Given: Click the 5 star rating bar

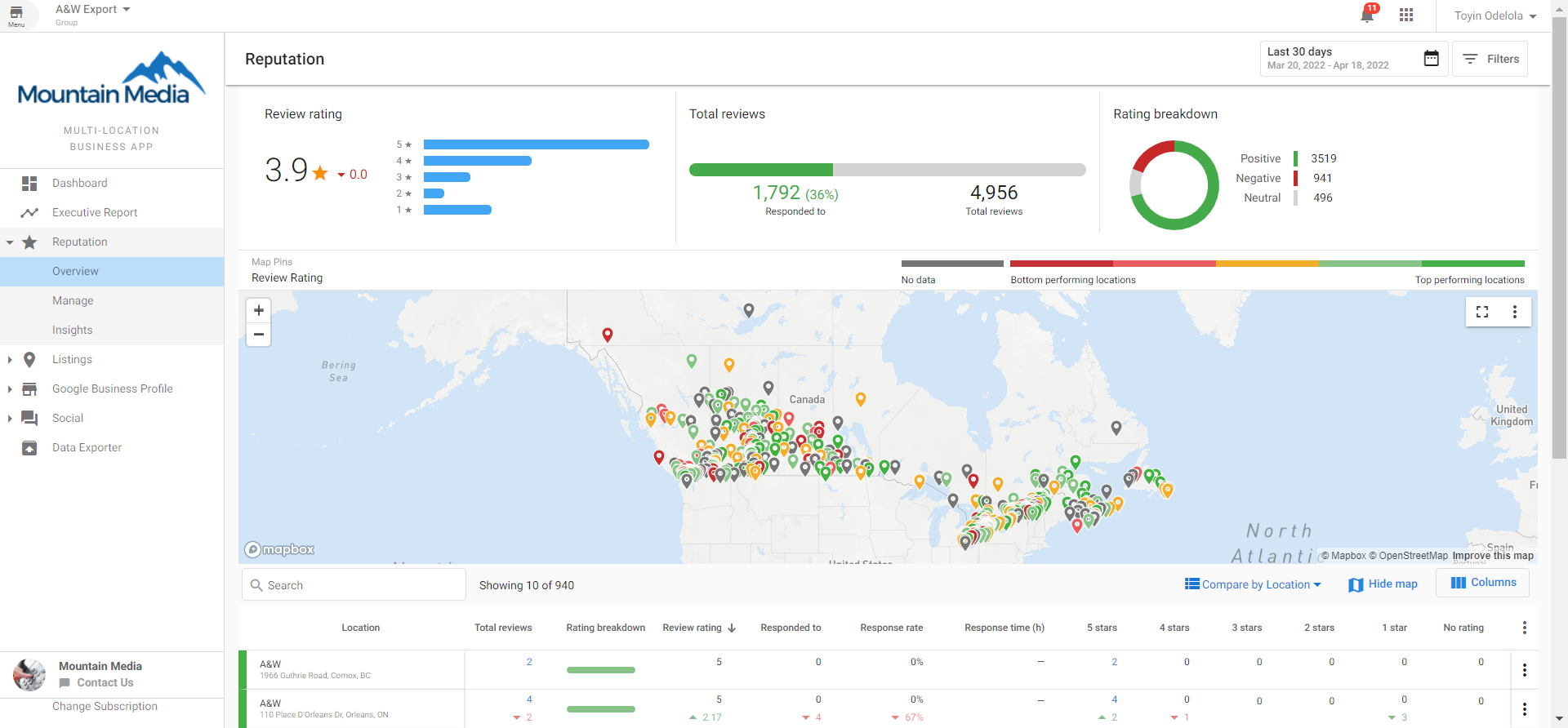Looking at the screenshot, I should (x=537, y=144).
